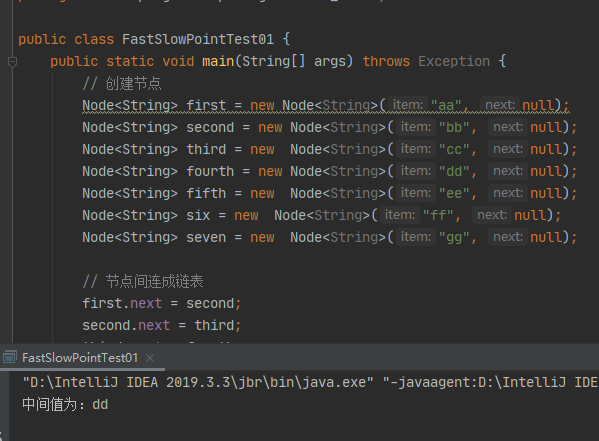Image resolution: width=599 pixels, height=441 pixels.
Task: Click the Exception type in the throws clause
Action: point(454,62)
